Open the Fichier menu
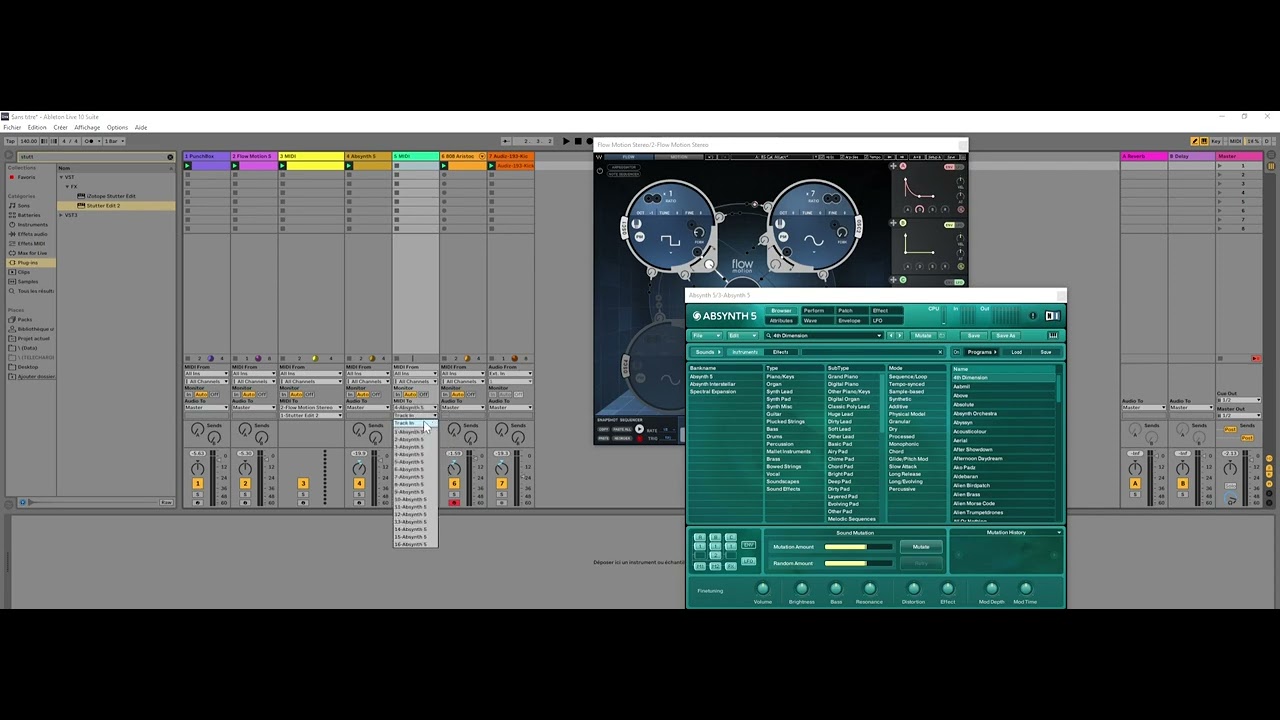This screenshot has width=1280, height=720. [x=12, y=128]
